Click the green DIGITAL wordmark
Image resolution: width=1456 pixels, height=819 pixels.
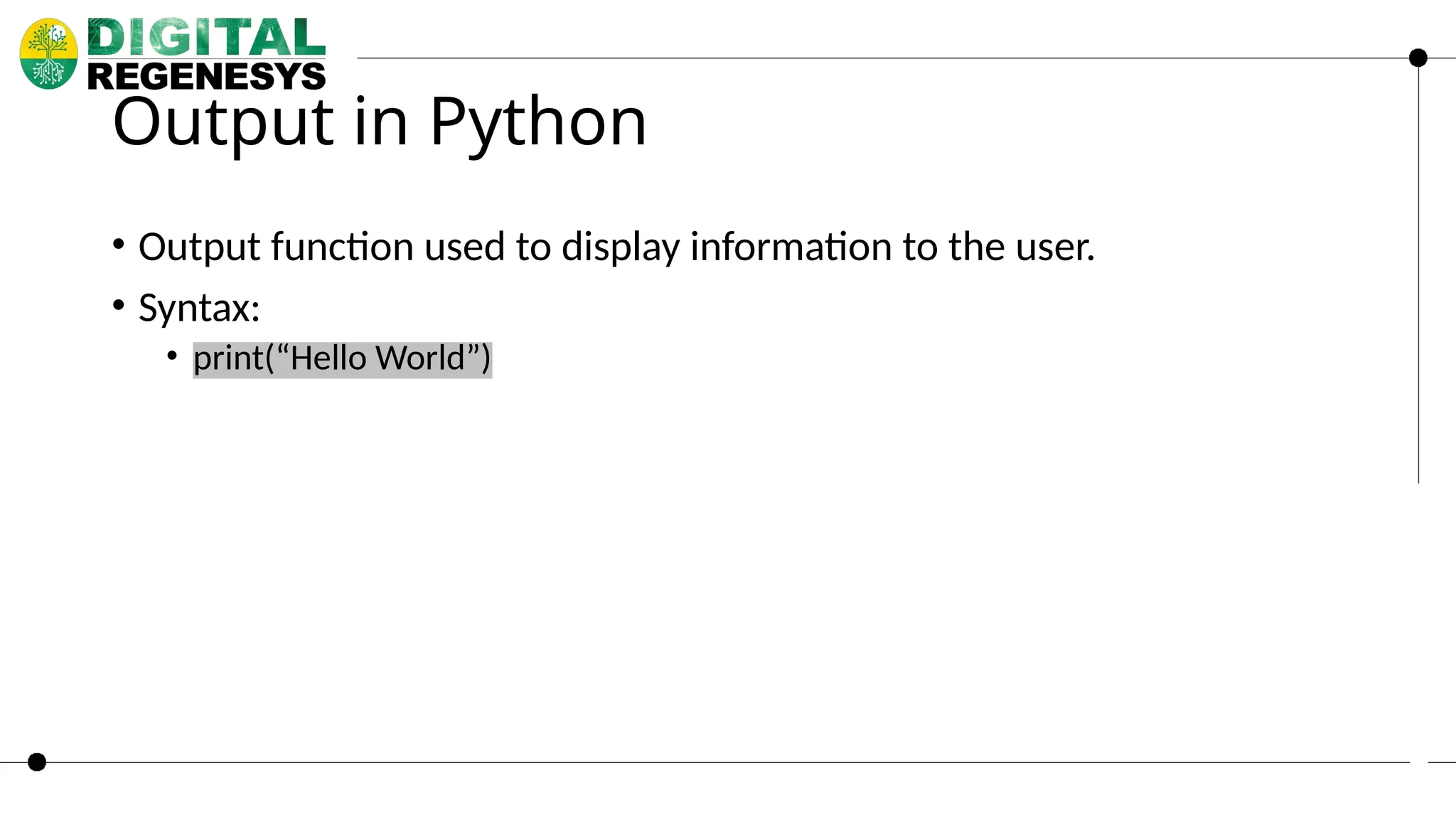[x=206, y=38]
